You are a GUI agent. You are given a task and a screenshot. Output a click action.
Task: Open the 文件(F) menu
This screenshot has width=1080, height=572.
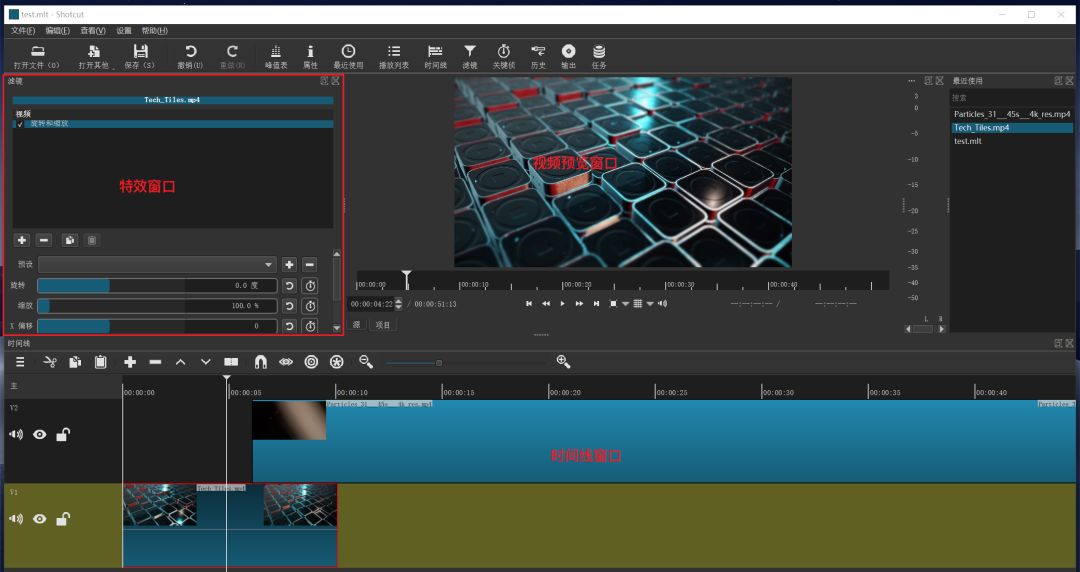[x=23, y=31]
